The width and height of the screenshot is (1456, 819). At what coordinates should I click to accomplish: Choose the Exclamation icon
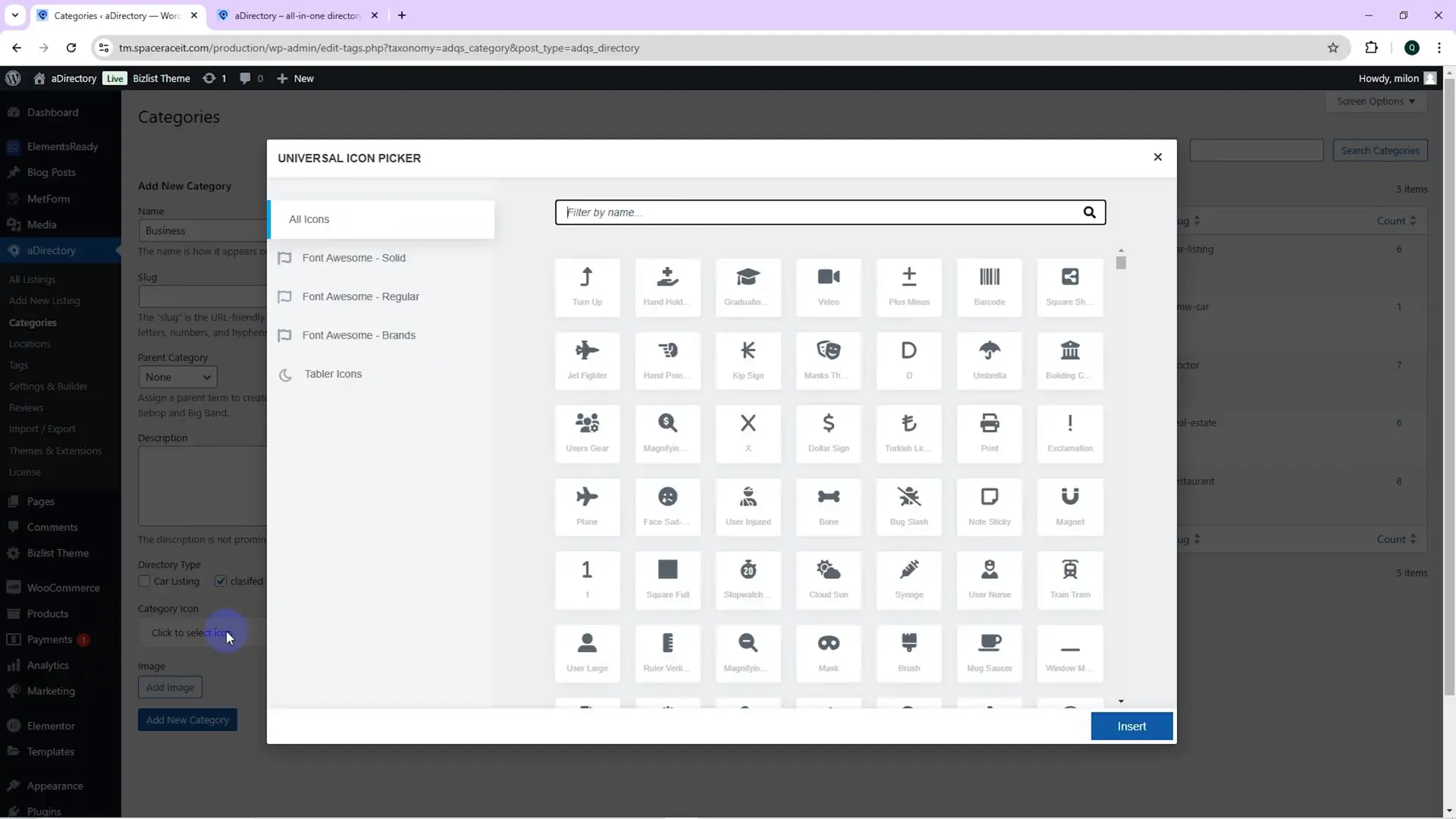pyautogui.click(x=1070, y=434)
